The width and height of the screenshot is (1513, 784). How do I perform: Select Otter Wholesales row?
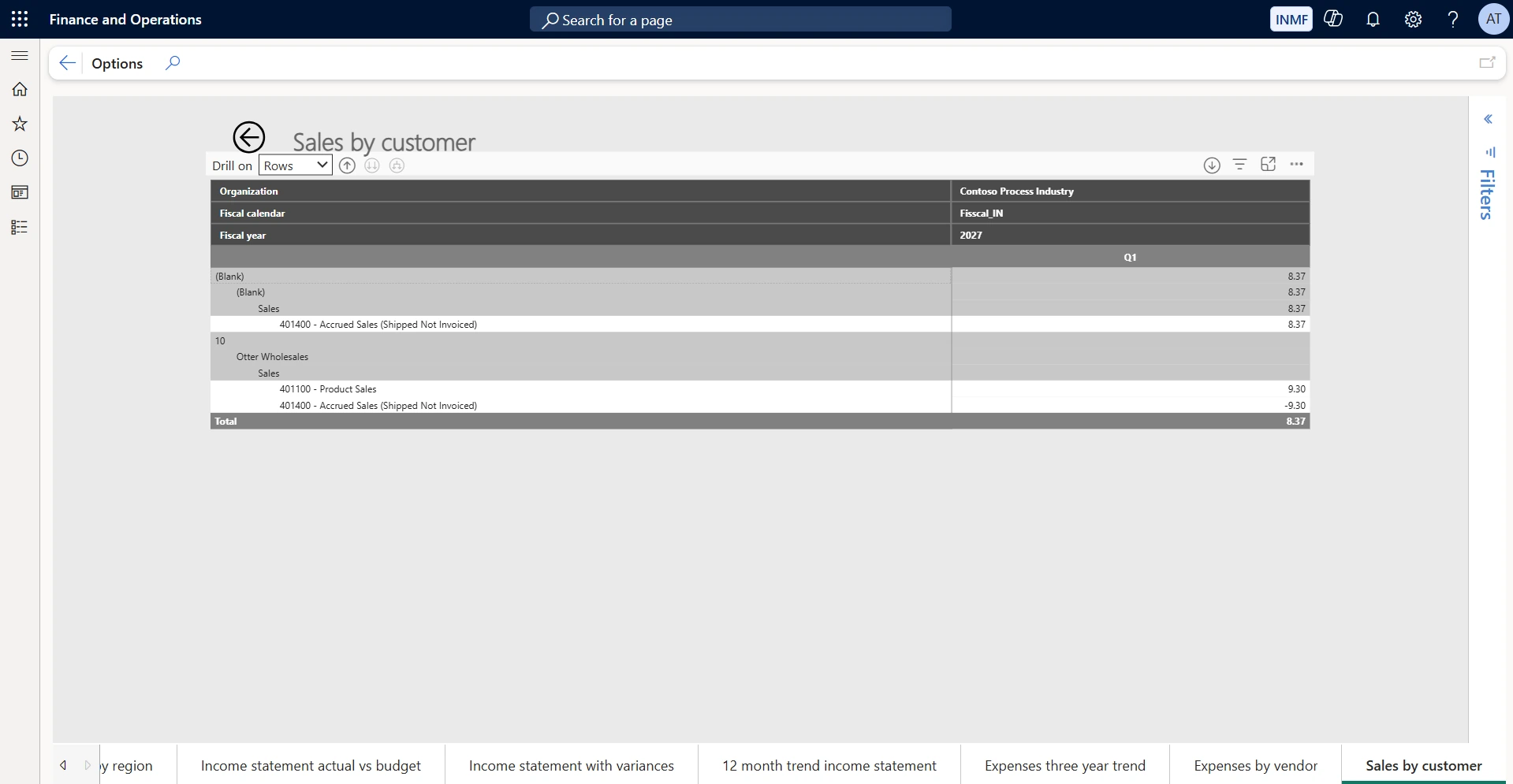pyautogui.click(x=760, y=357)
